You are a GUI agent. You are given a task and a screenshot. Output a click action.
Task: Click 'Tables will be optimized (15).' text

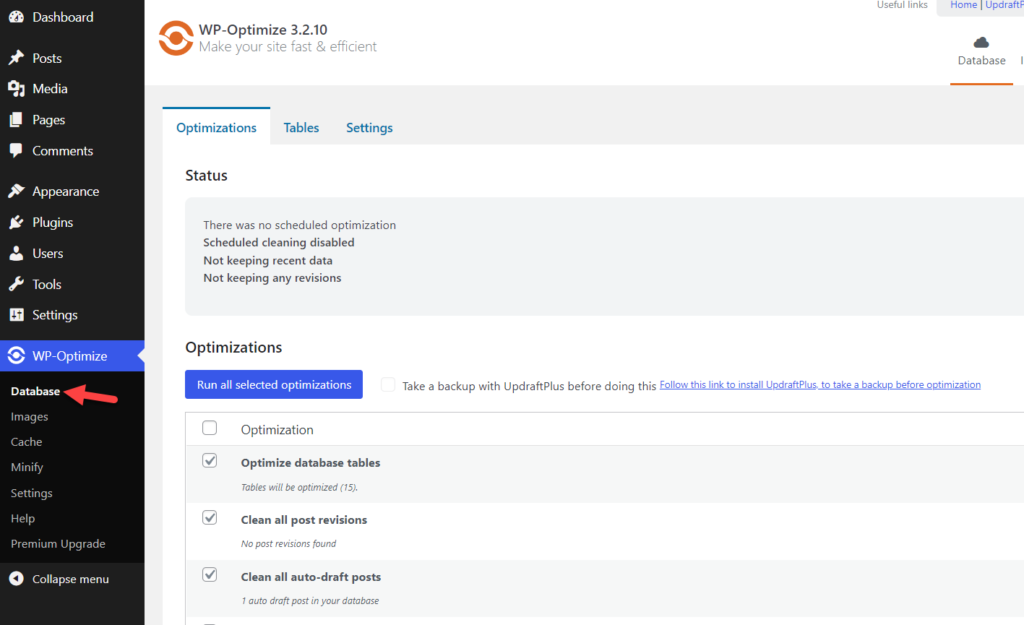[x=299, y=487]
